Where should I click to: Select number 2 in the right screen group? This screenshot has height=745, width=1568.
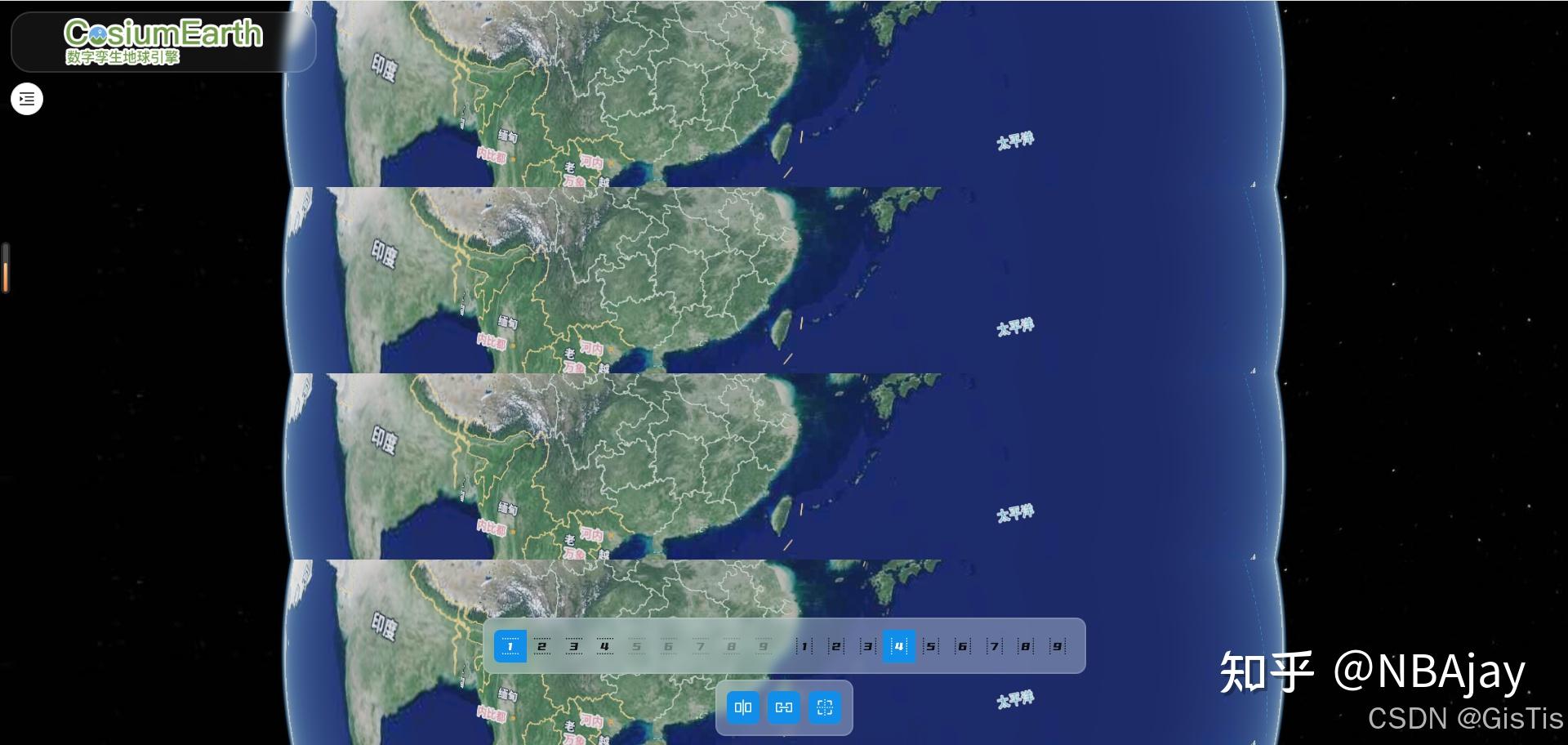coord(836,645)
